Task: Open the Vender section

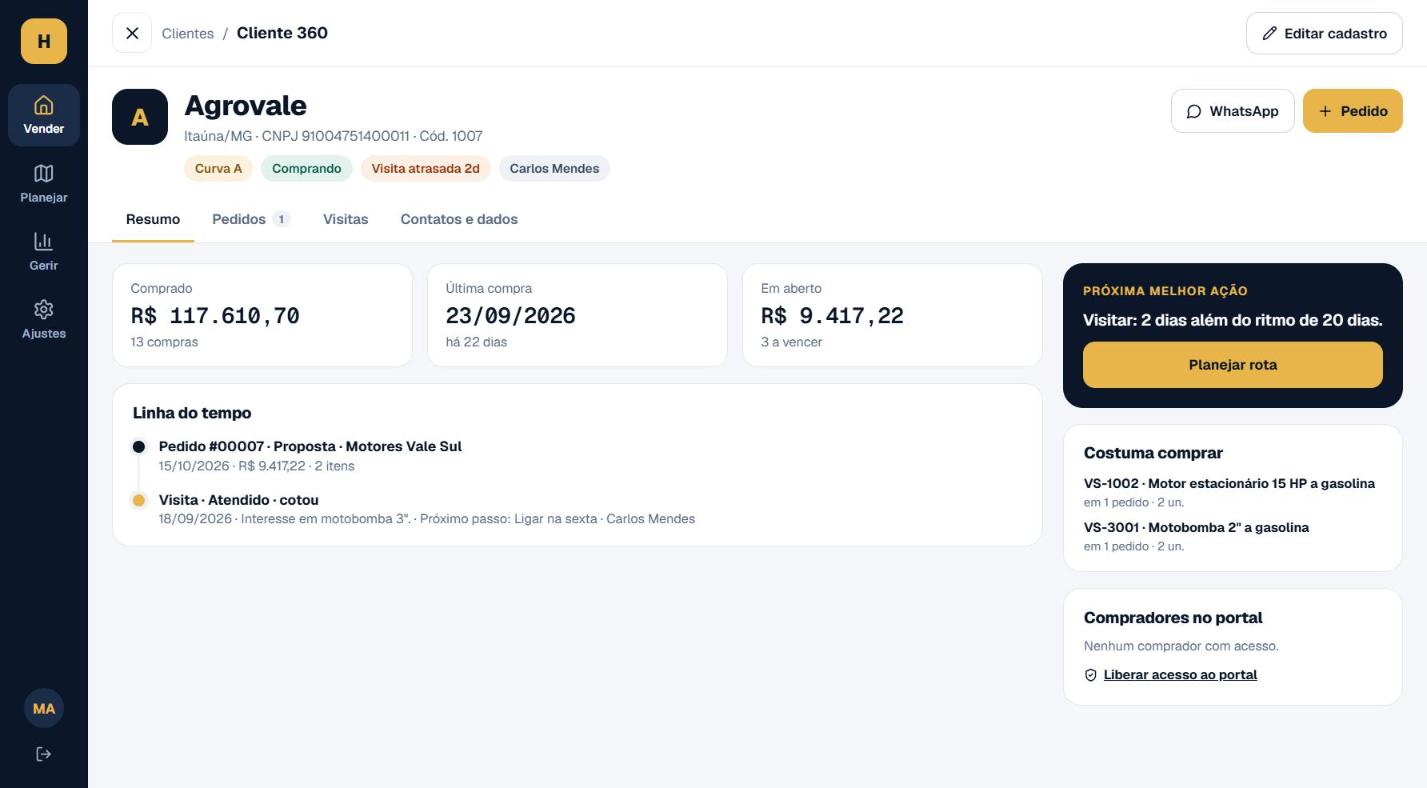Action: pyautogui.click(x=44, y=116)
